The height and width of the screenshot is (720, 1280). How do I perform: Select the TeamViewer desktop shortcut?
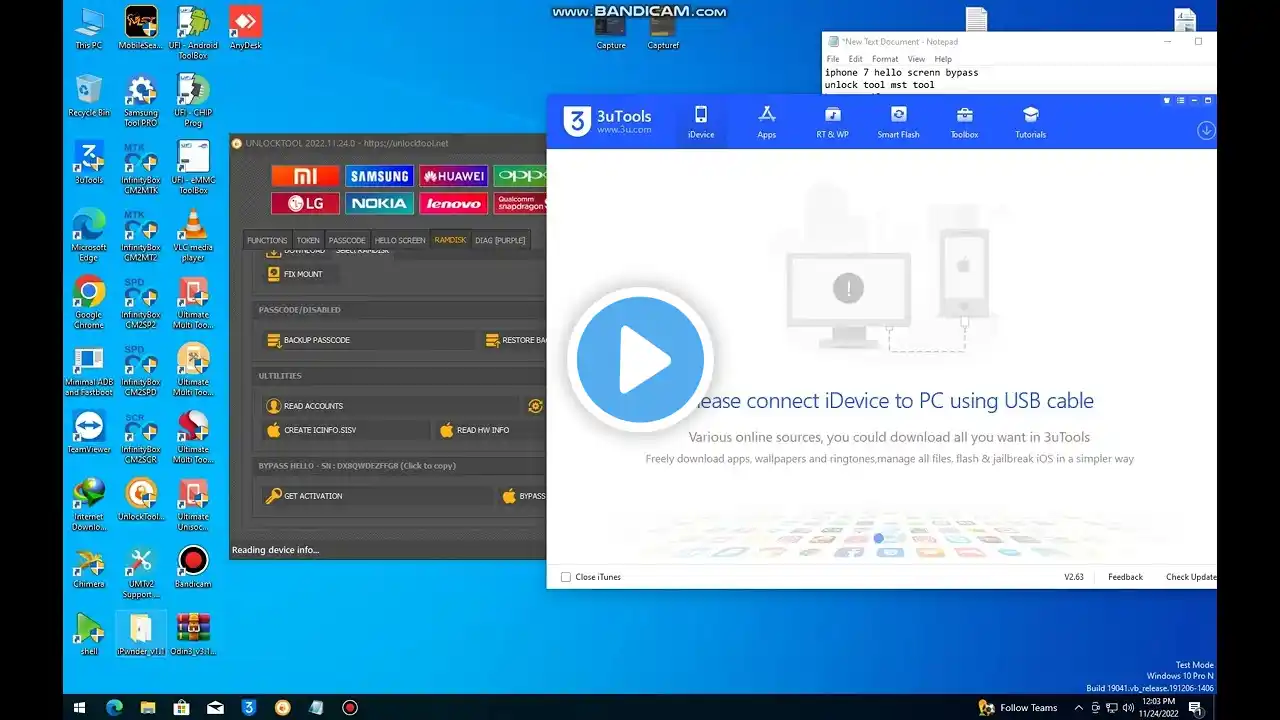coord(89,433)
